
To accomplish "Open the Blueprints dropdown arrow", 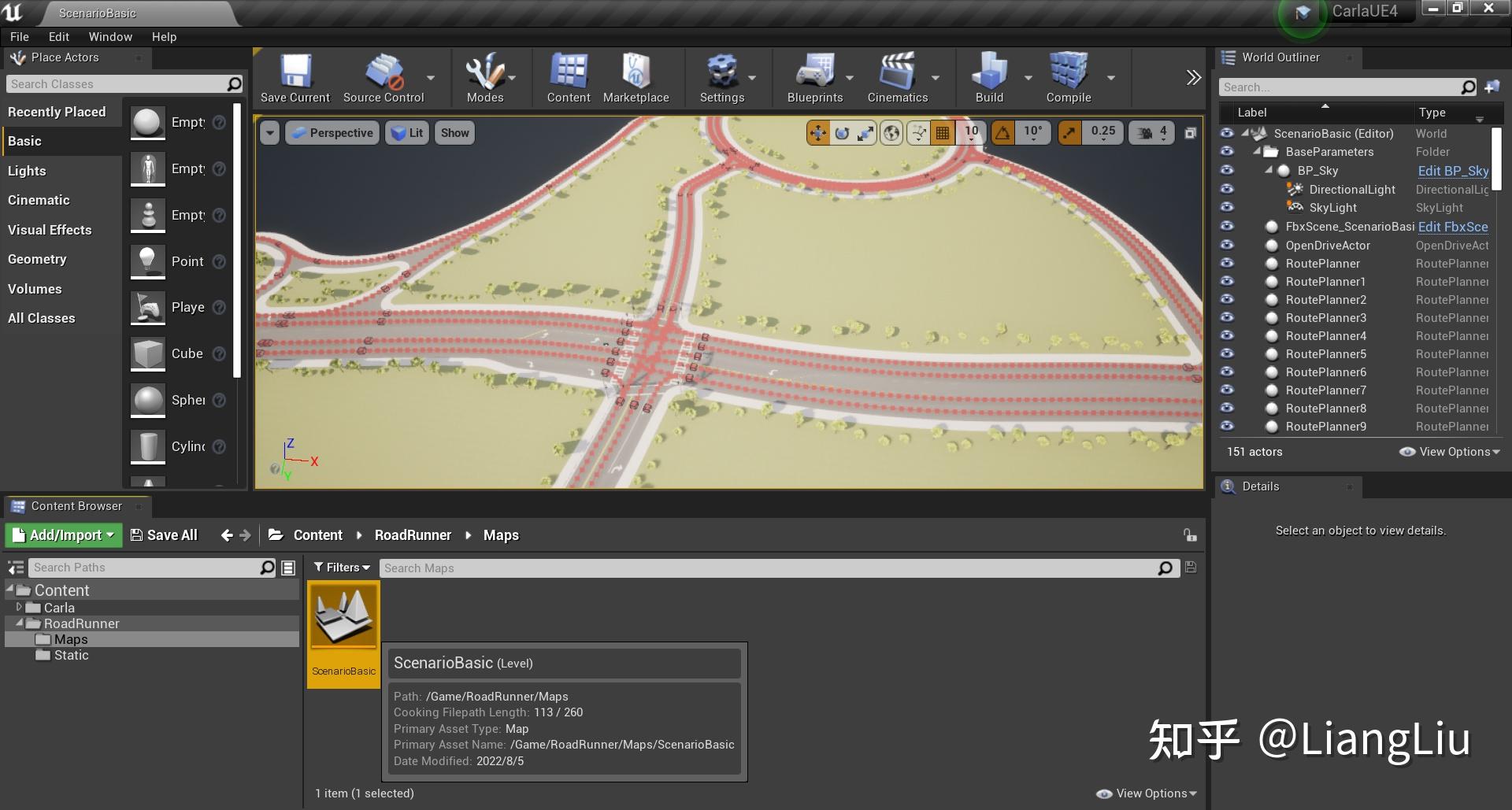I will [x=850, y=78].
